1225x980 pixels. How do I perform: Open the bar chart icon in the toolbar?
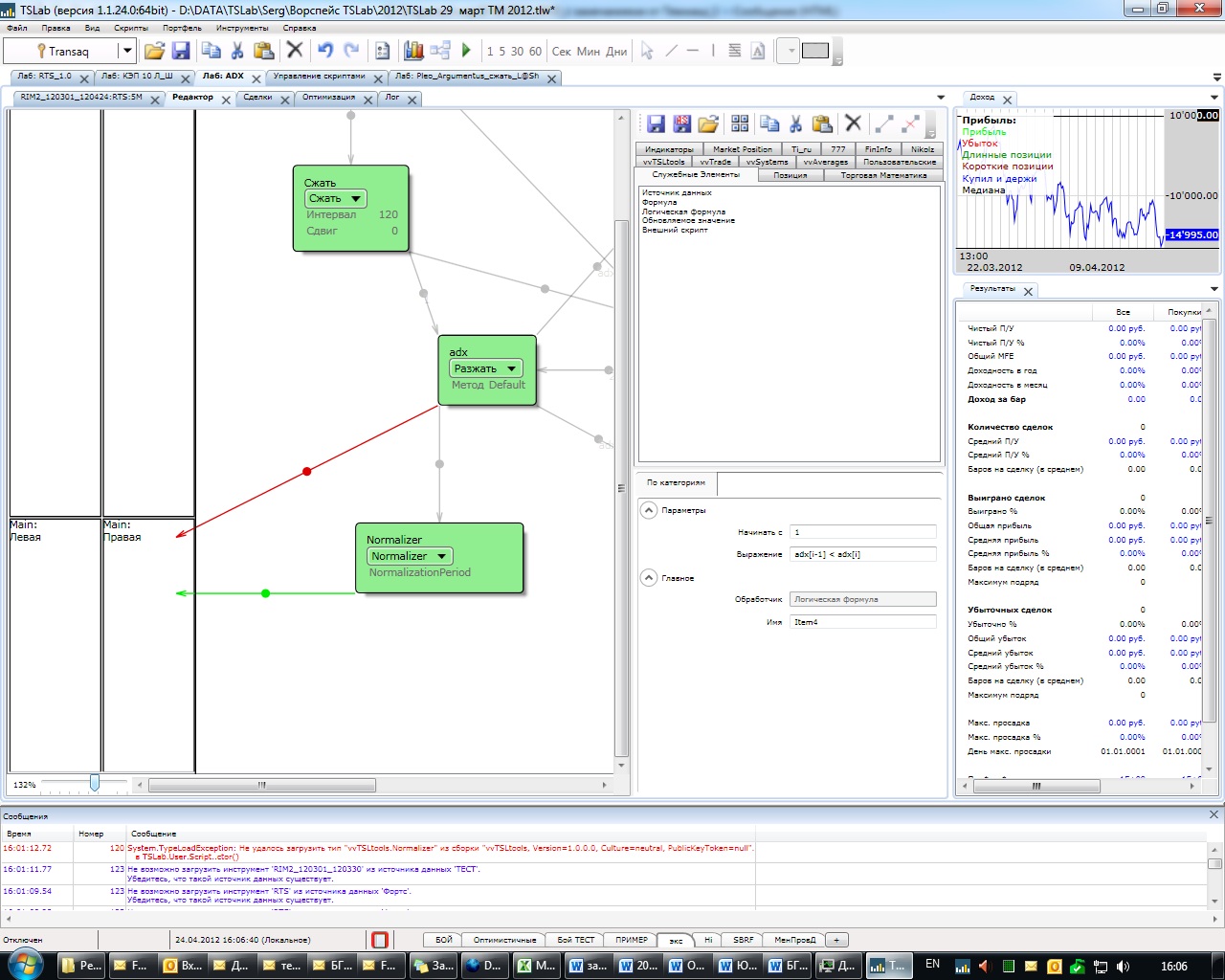coord(413,51)
